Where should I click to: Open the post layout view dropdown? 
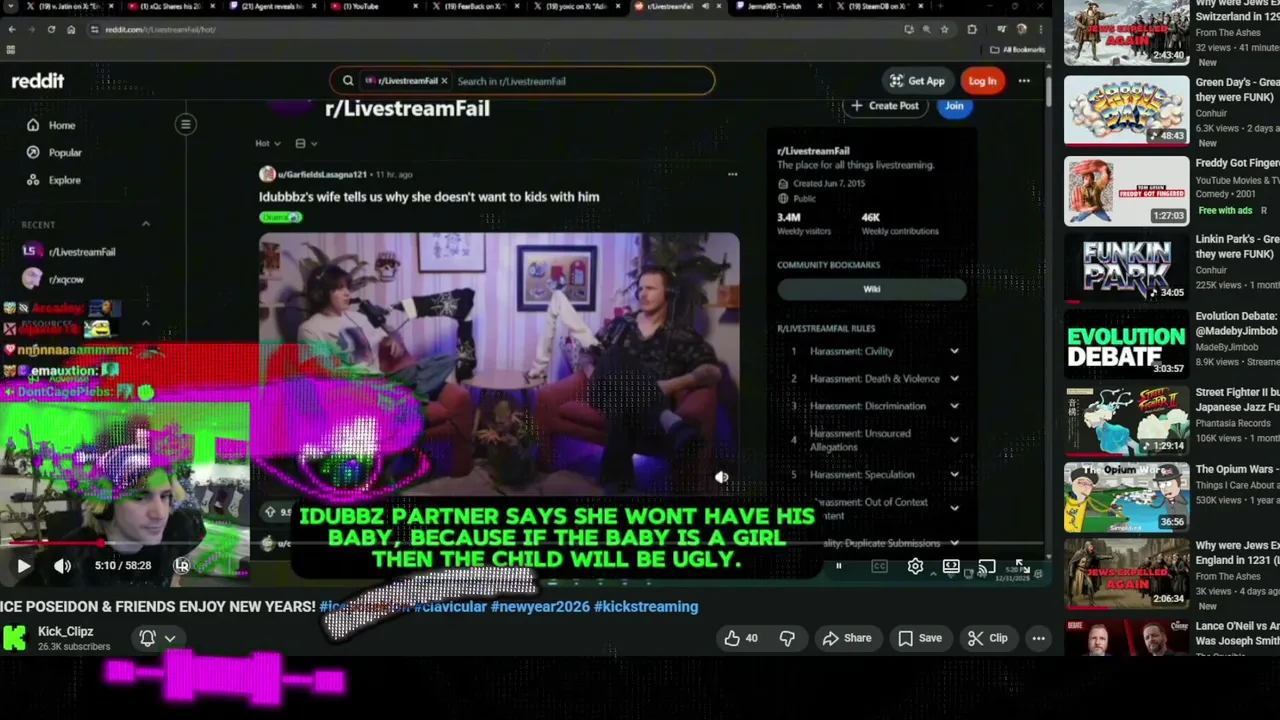click(306, 143)
